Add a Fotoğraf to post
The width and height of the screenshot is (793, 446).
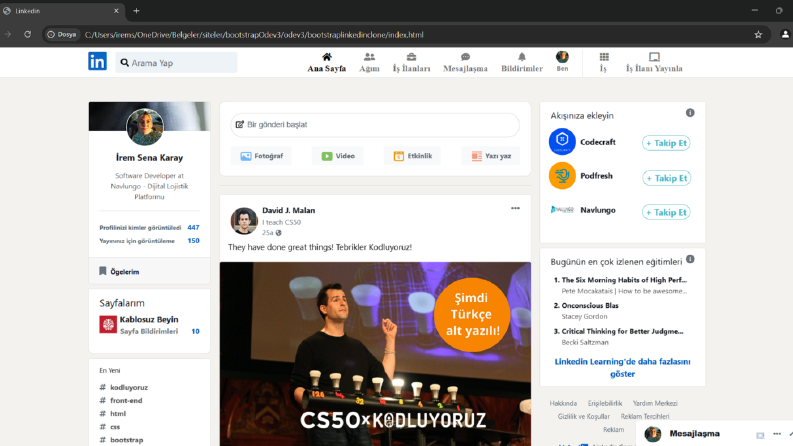coord(261,156)
